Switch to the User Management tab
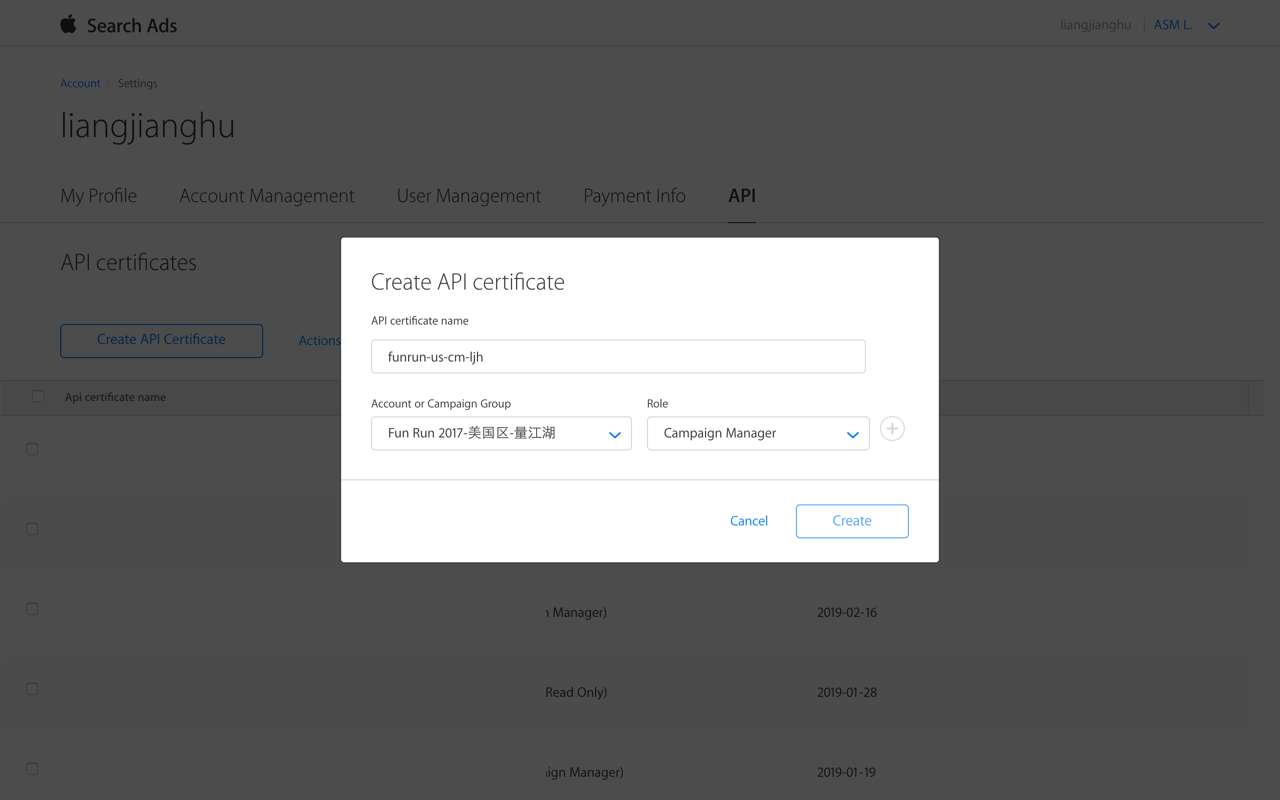Viewport: 1280px width, 800px height. coord(469,196)
